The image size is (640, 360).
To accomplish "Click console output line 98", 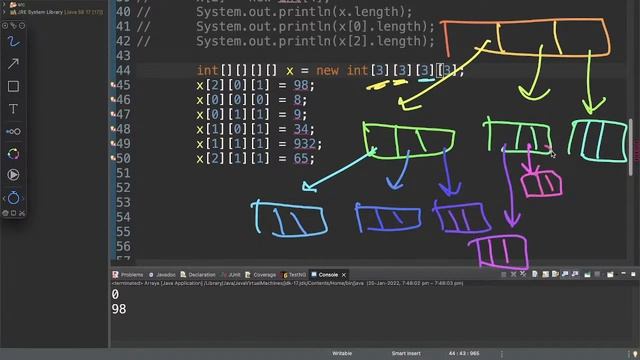I will coord(119,309).
